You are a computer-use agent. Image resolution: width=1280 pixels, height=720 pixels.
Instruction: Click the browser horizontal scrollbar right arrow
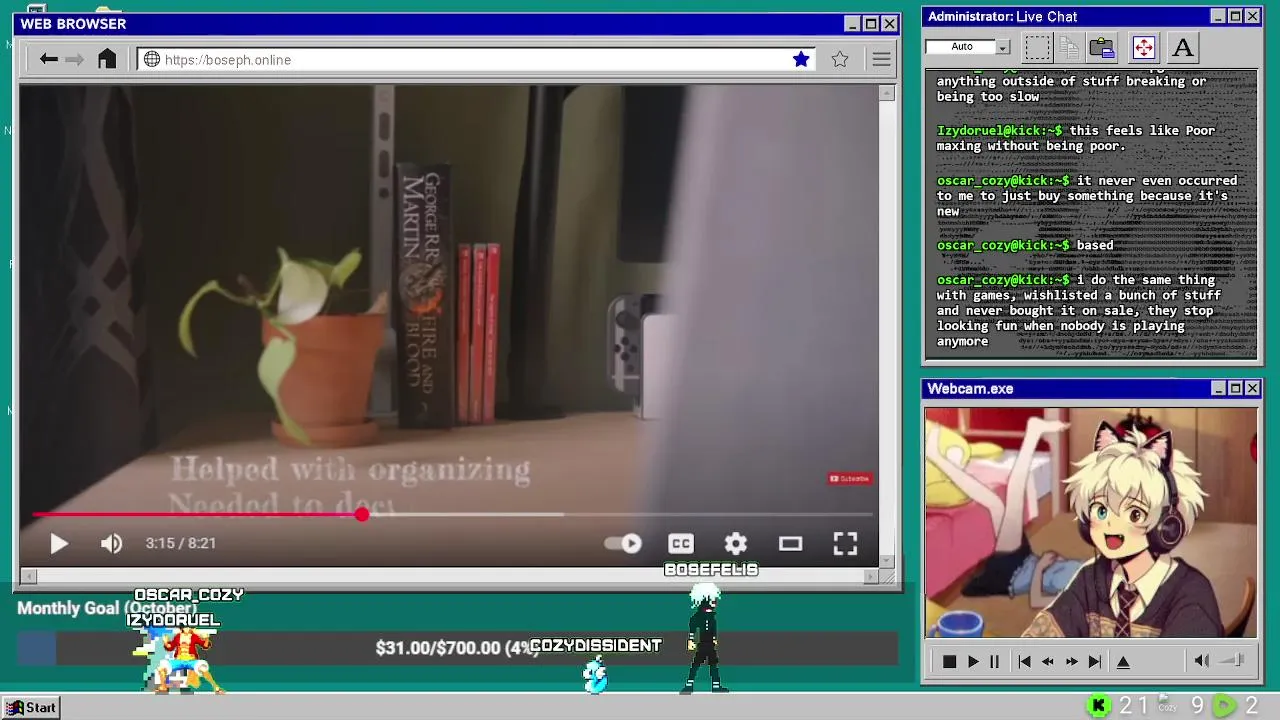871,576
